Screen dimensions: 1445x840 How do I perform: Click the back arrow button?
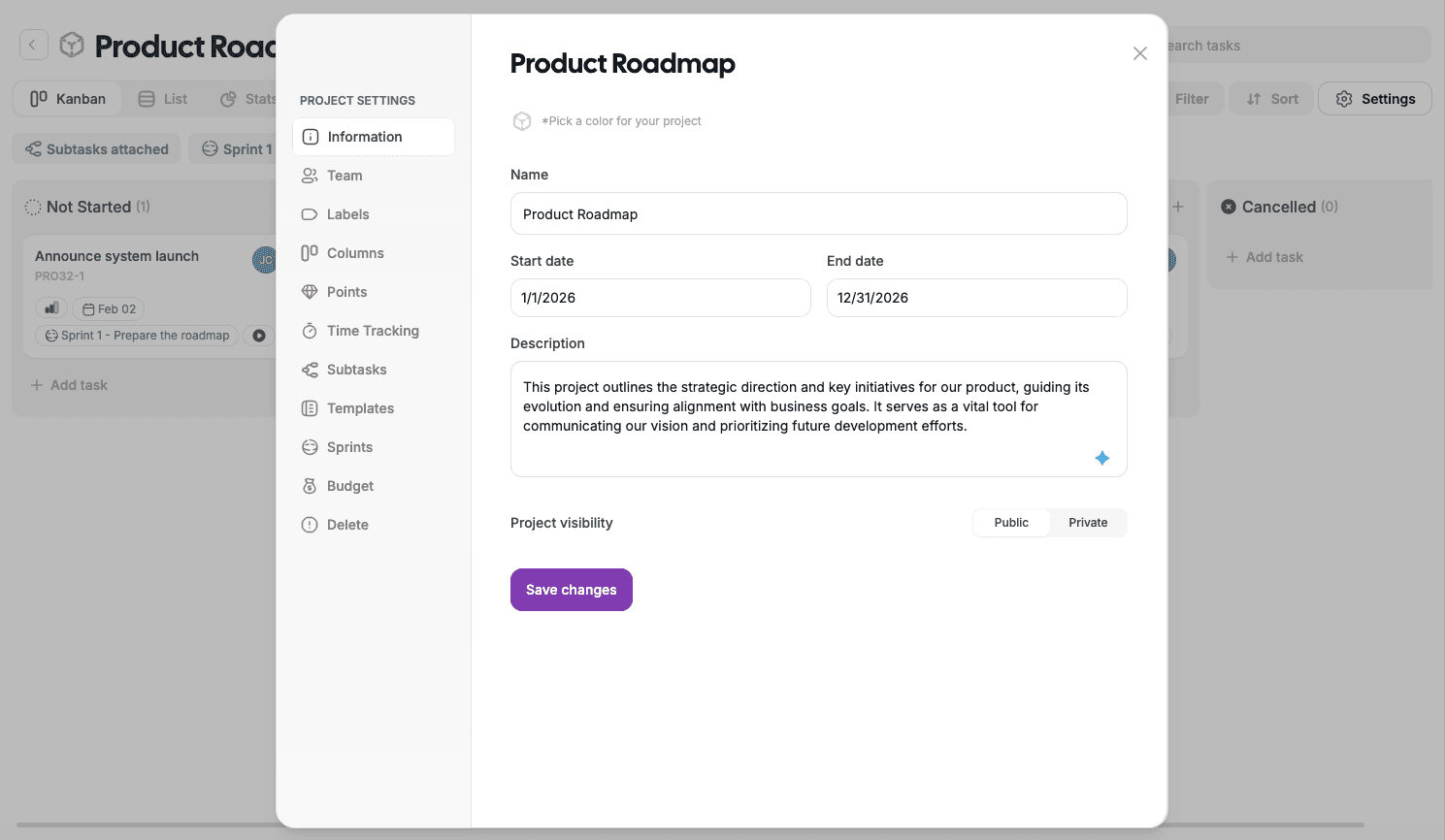33,45
